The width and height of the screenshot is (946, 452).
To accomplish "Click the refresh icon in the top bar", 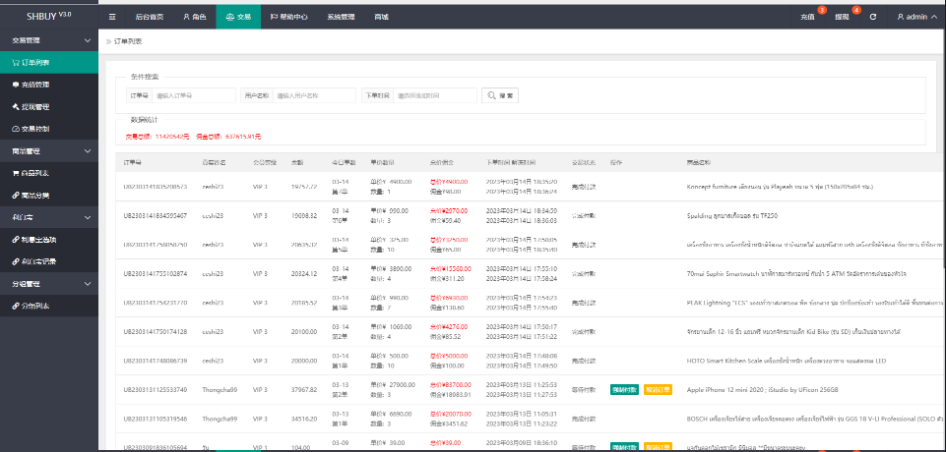I will coord(872,17).
